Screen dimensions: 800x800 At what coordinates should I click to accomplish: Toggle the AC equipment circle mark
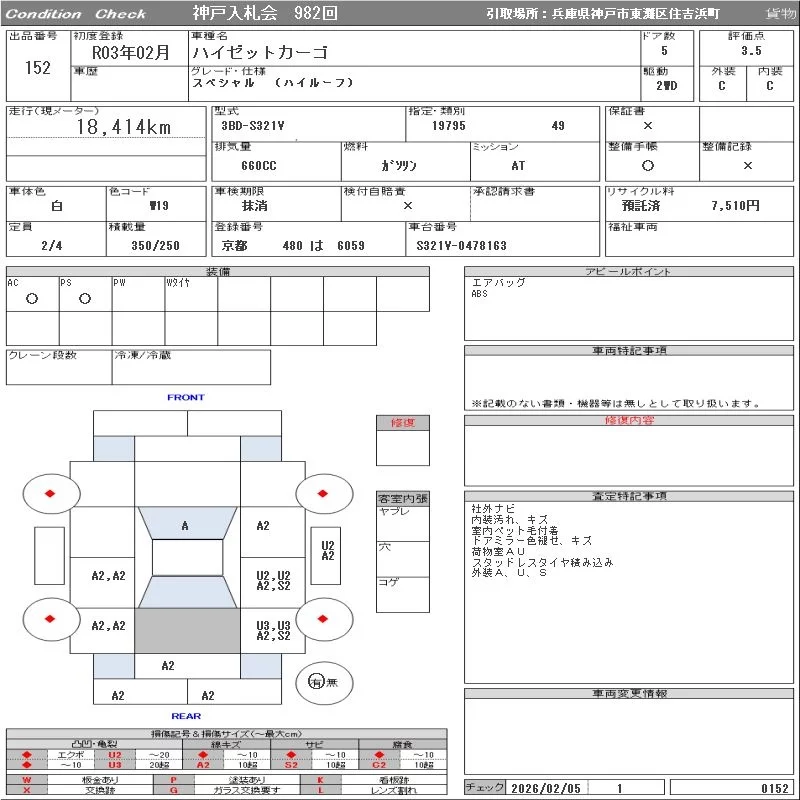32,299
